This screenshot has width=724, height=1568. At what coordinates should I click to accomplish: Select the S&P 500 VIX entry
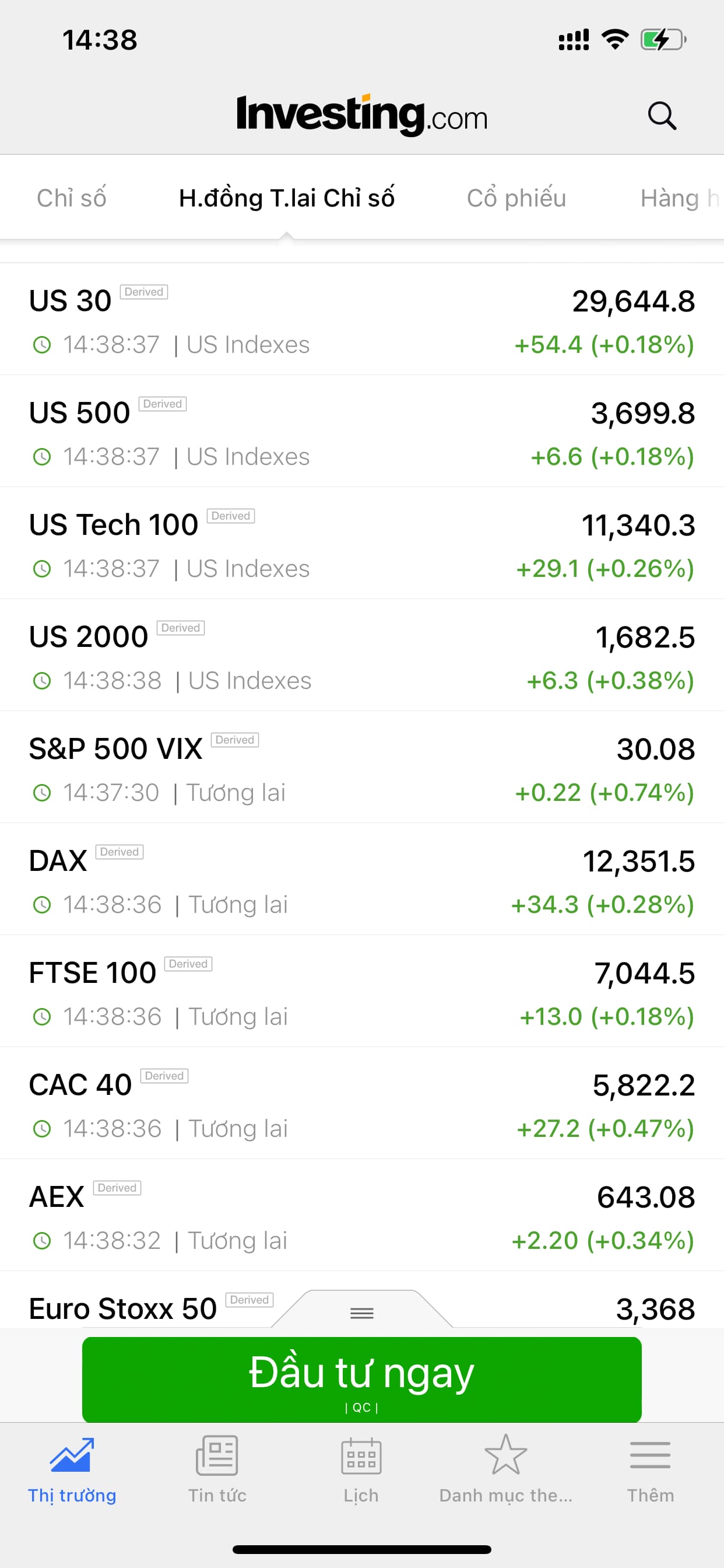click(x=361, y=768)
